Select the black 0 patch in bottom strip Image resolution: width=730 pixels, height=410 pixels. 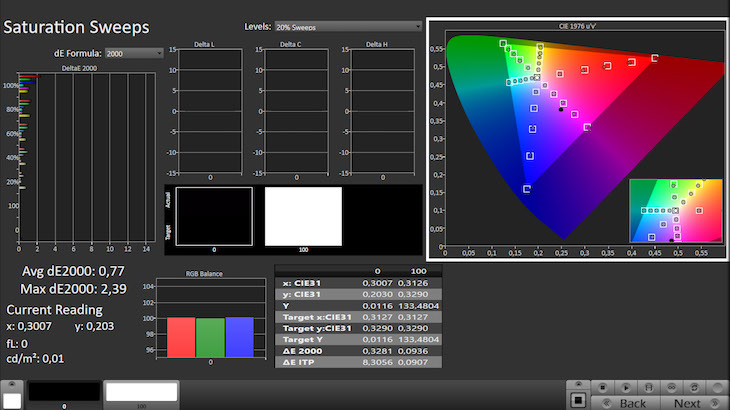click(x=64, y=391)
